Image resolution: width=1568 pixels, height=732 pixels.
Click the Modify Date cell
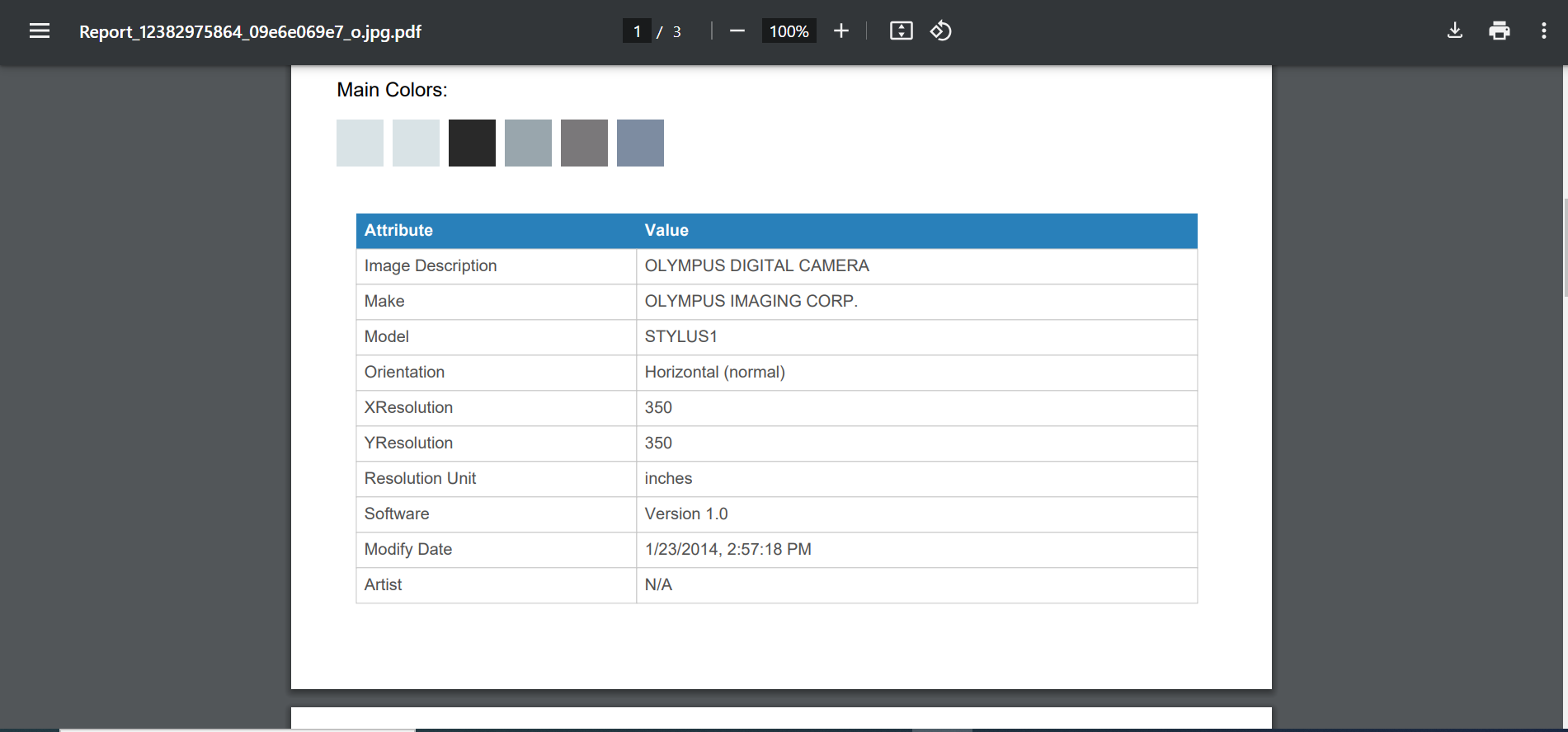497,550
